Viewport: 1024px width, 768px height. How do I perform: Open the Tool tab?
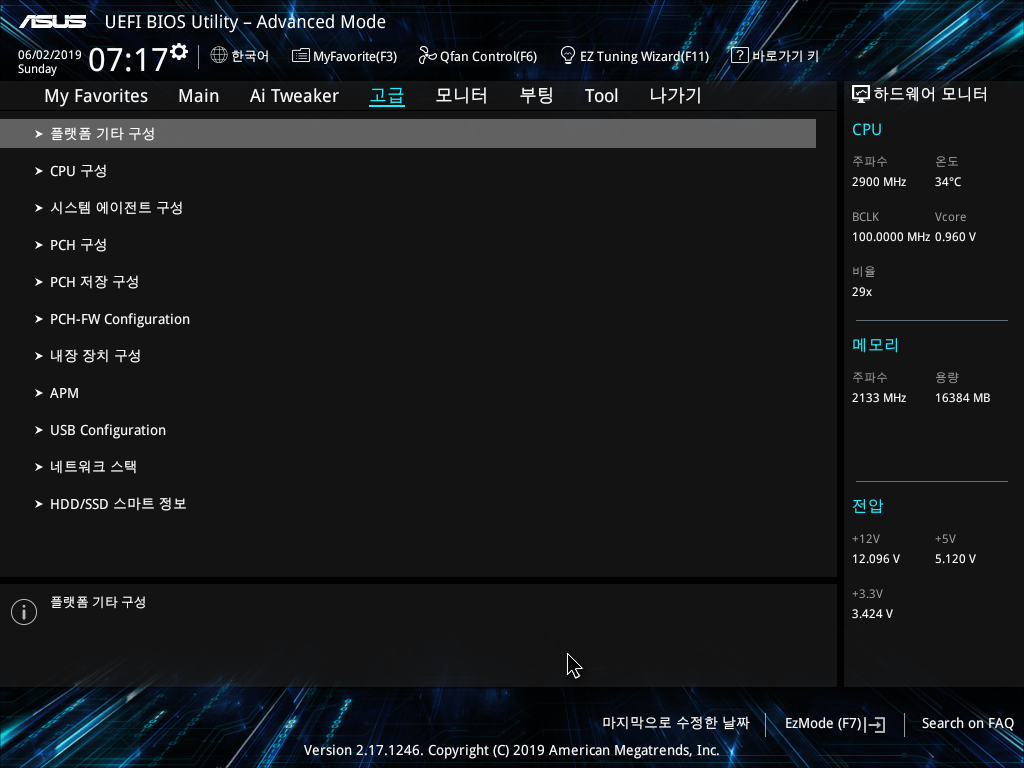pyautogui.click(x=601, y=96)
